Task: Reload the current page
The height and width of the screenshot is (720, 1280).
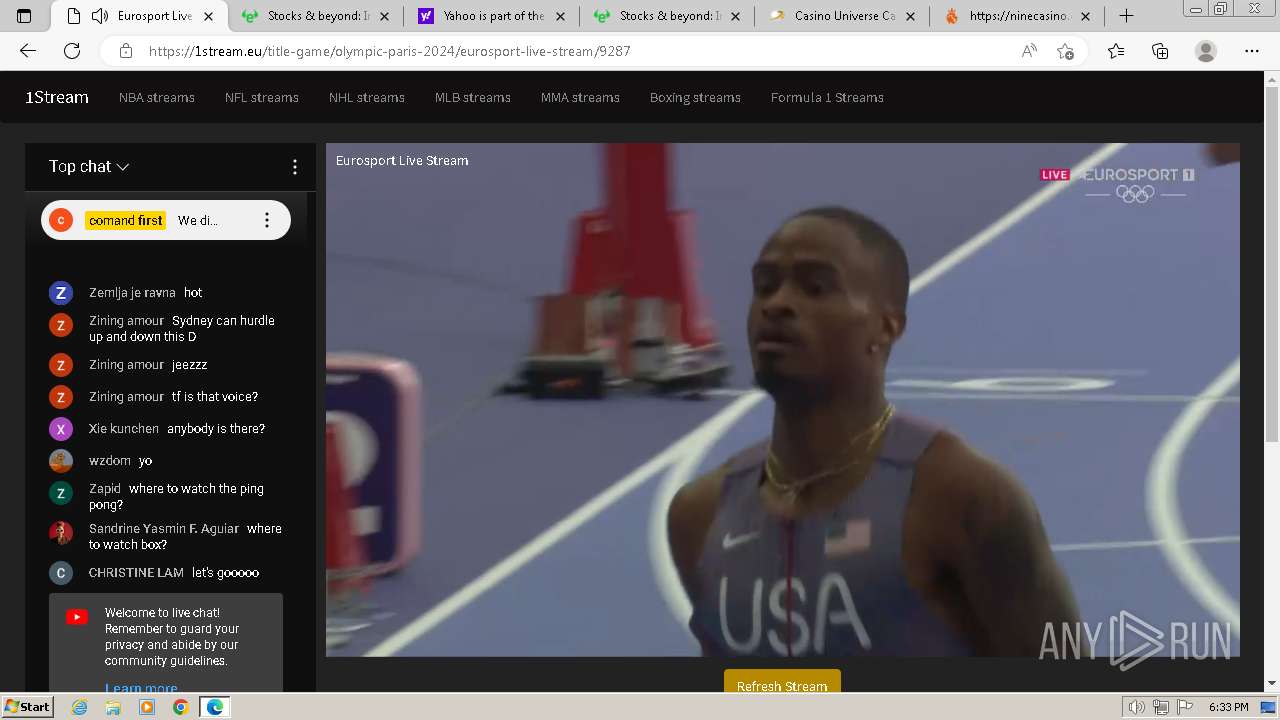Action: (72, 51)
